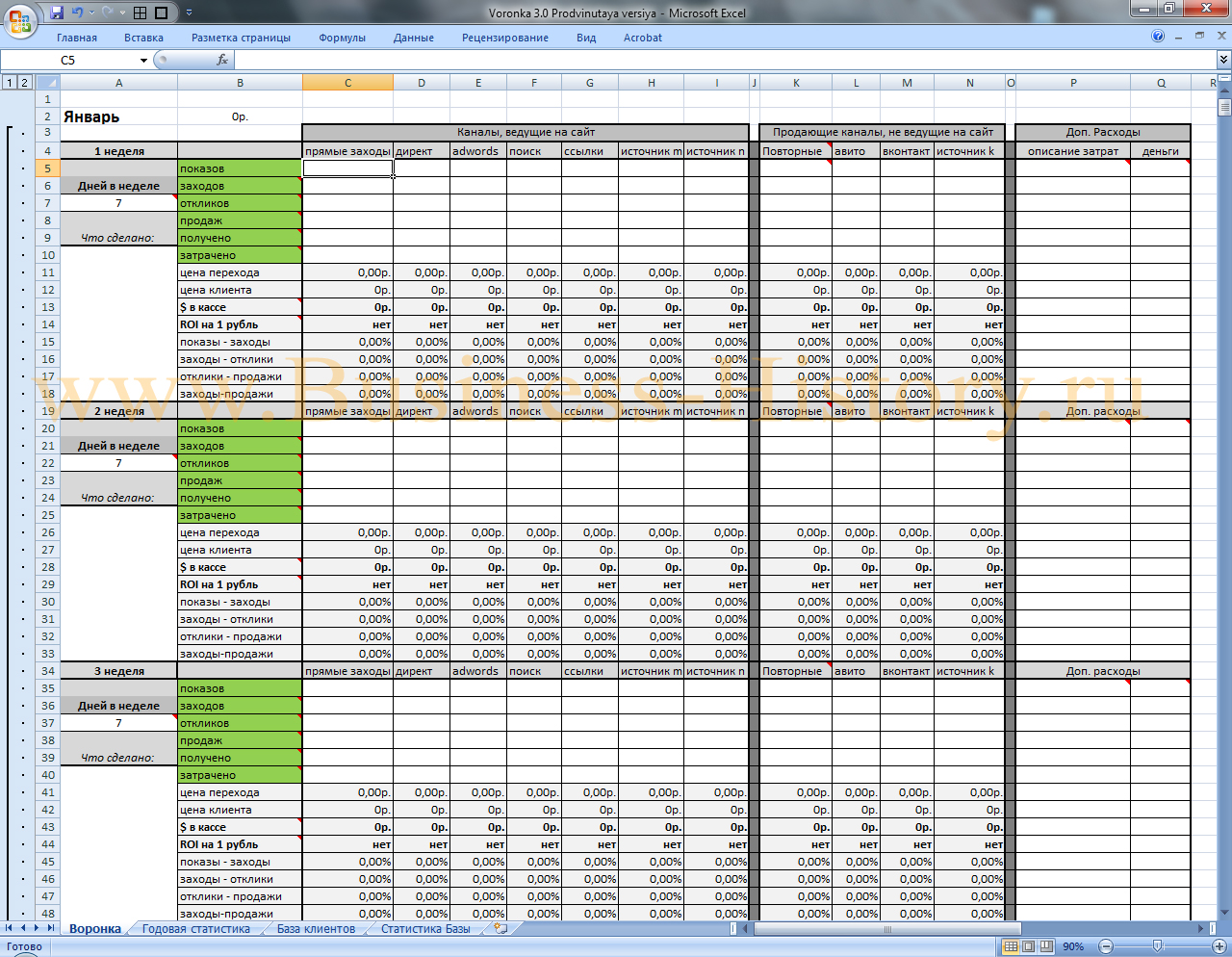Screen dimensions: 1232x957
Task: Open the Формулы ribbon tab
Action: point(342,38)
